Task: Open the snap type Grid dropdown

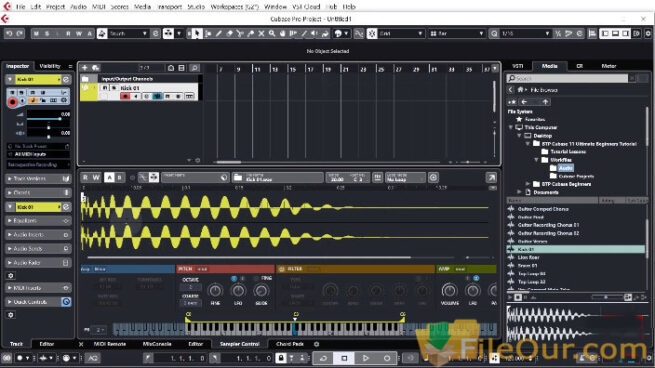Action: (x=401, y=33)
